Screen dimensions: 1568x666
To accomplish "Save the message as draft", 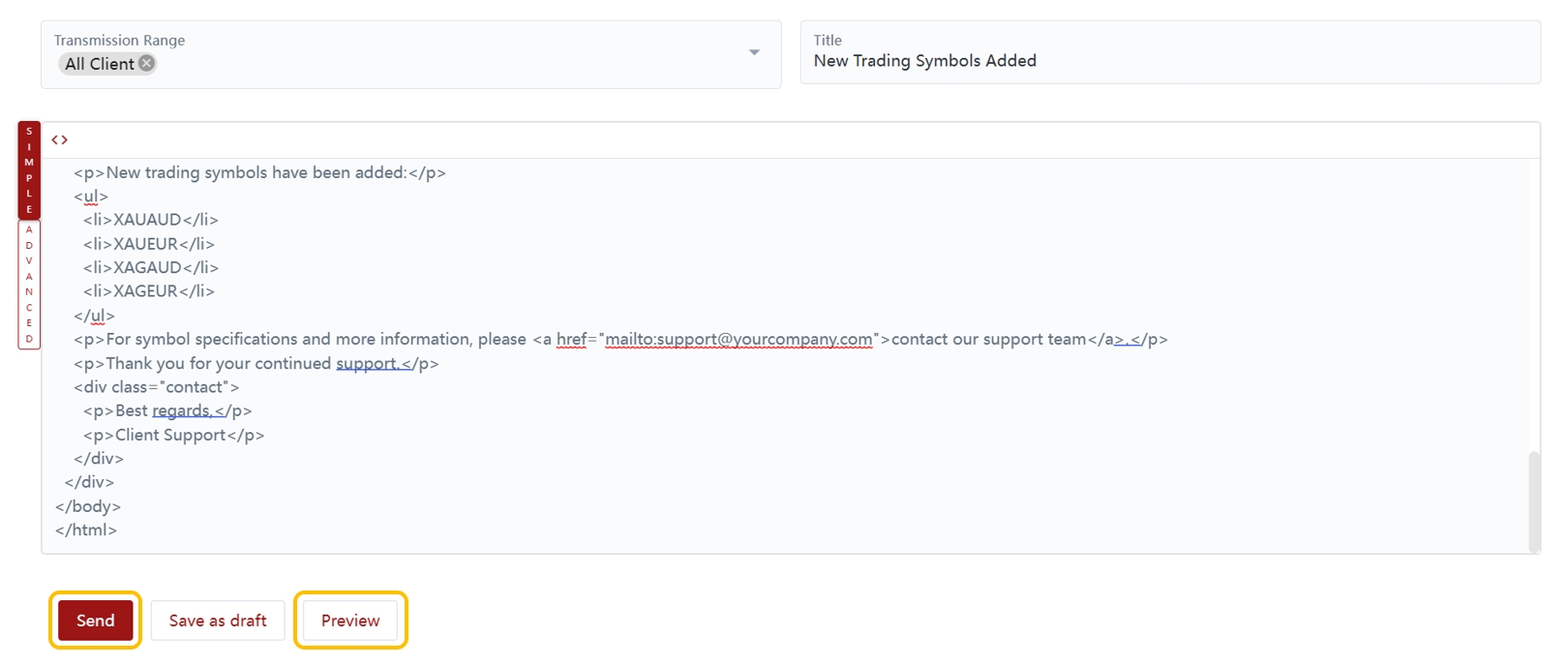I will [218, 621].
